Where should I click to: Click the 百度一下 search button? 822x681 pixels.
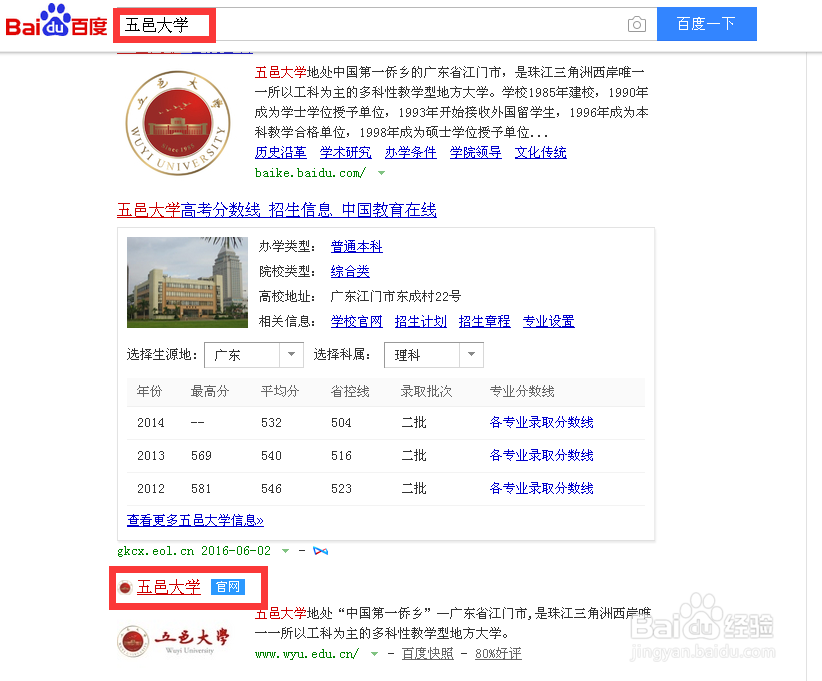(706, 24)
